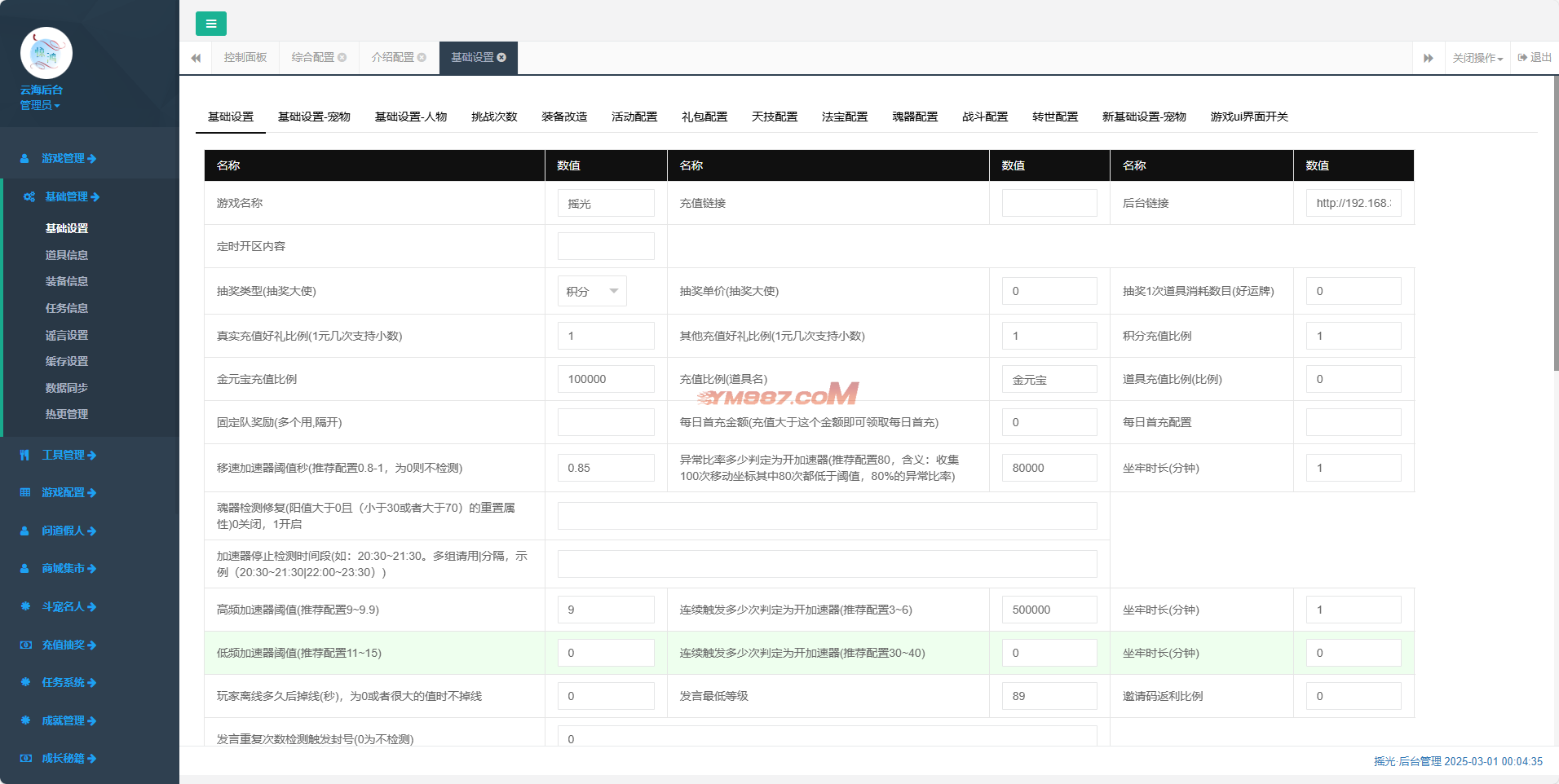Switch to the 游戏ui界面开关 tab
The width and height of the screenshot is (1559, 784).
pyautogui.click(x=1248, y=117)
